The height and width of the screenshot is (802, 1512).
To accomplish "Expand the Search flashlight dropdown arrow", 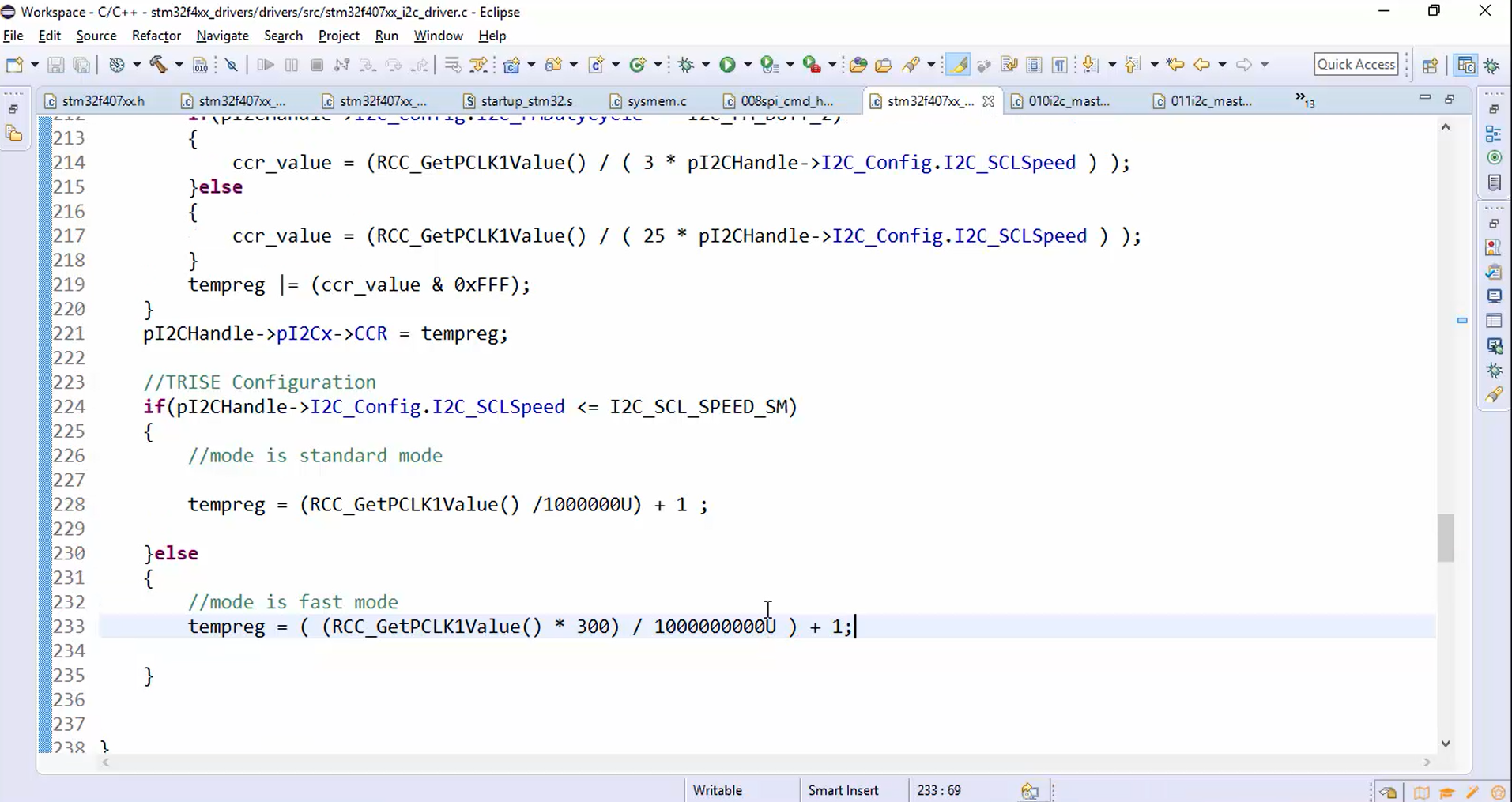I will (x=931, y=65).
